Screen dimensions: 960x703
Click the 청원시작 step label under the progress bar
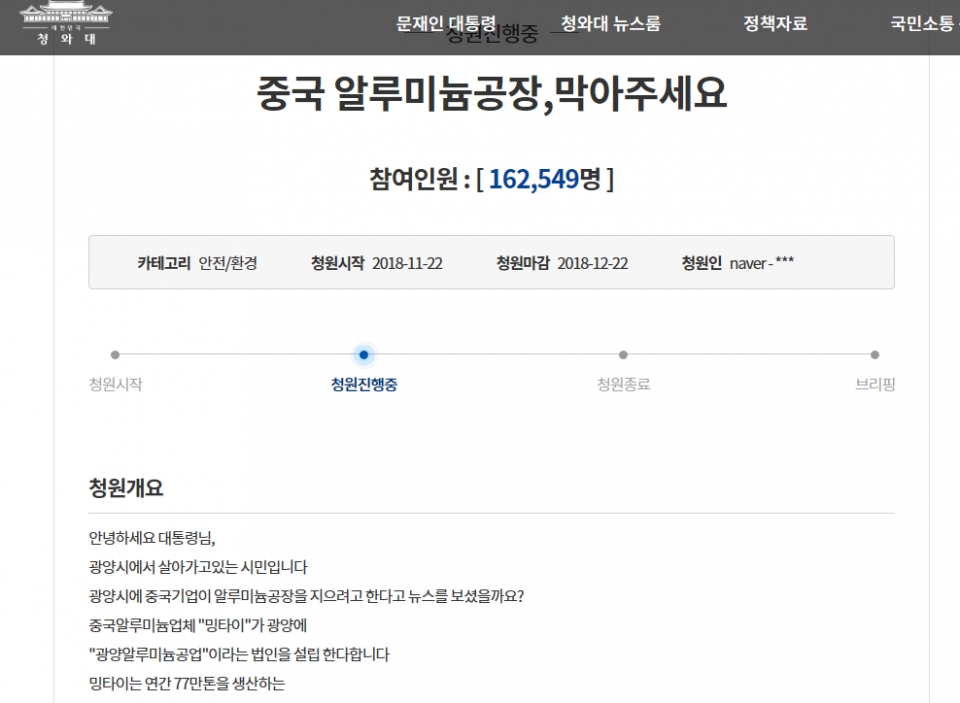click(115, 384)
